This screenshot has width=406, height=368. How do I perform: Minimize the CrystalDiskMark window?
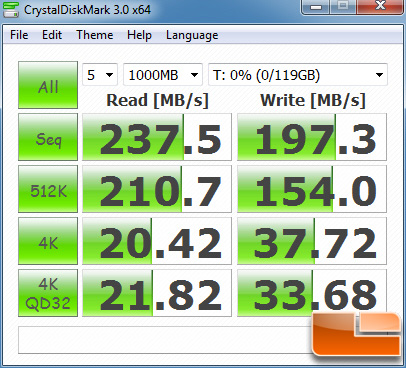click(x=316, y=7)
